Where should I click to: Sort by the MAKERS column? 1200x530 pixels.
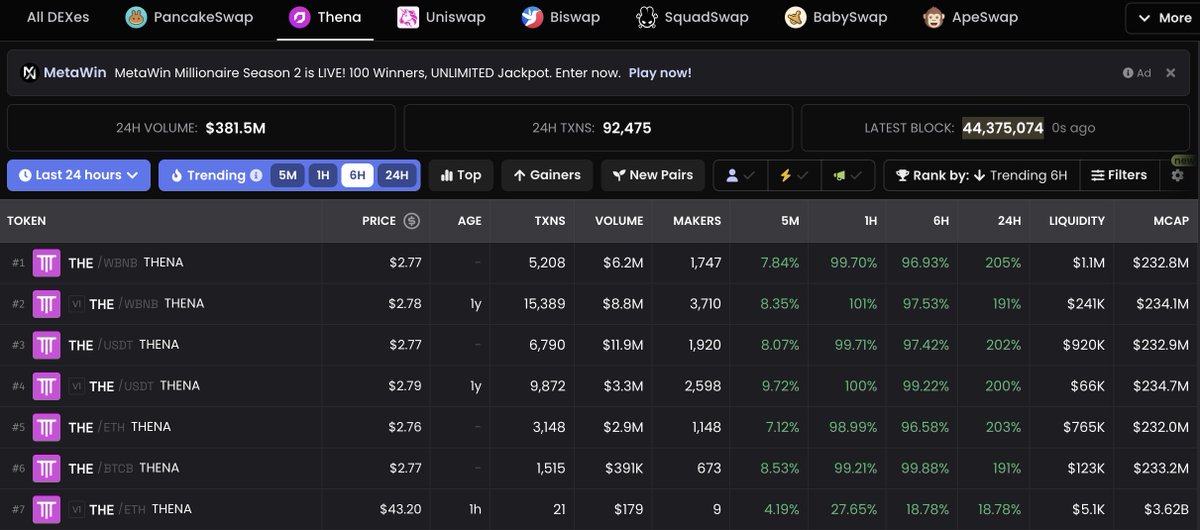click(697, 220)
